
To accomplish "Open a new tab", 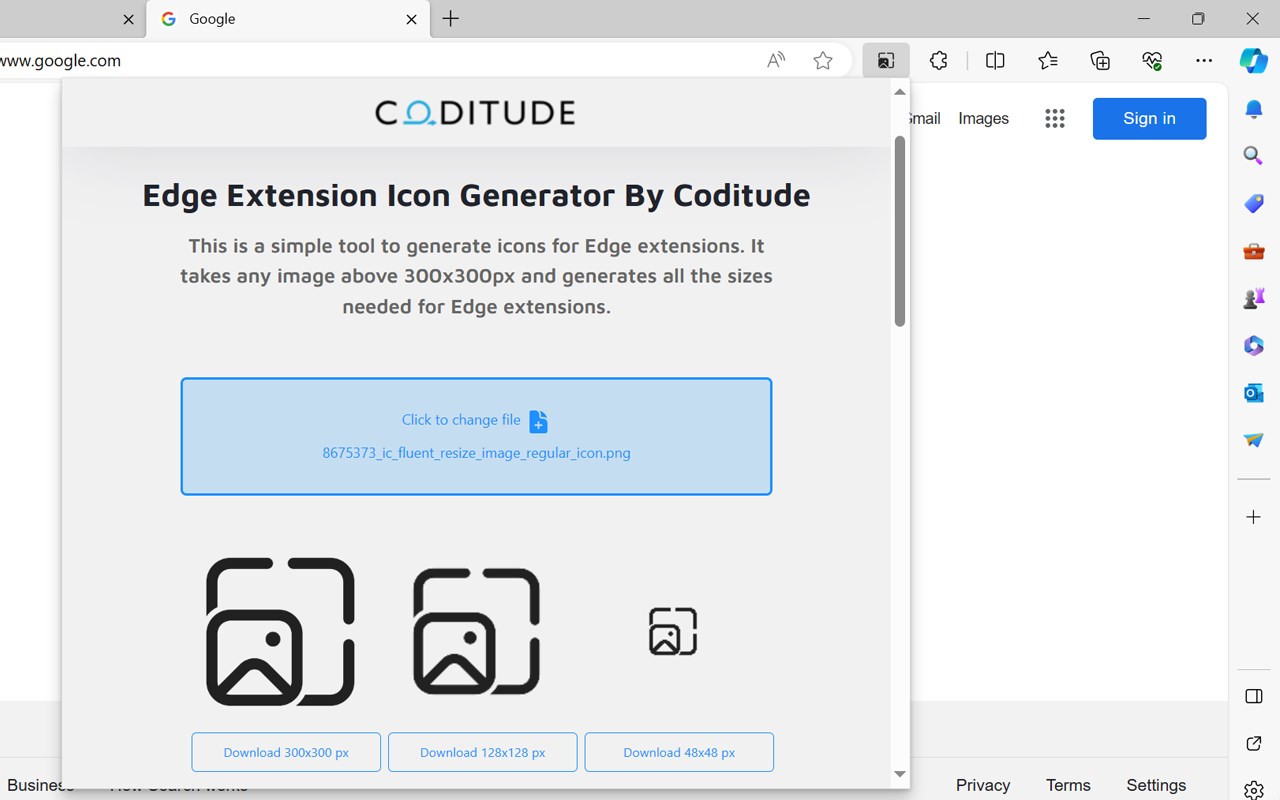I will [451, 18].
